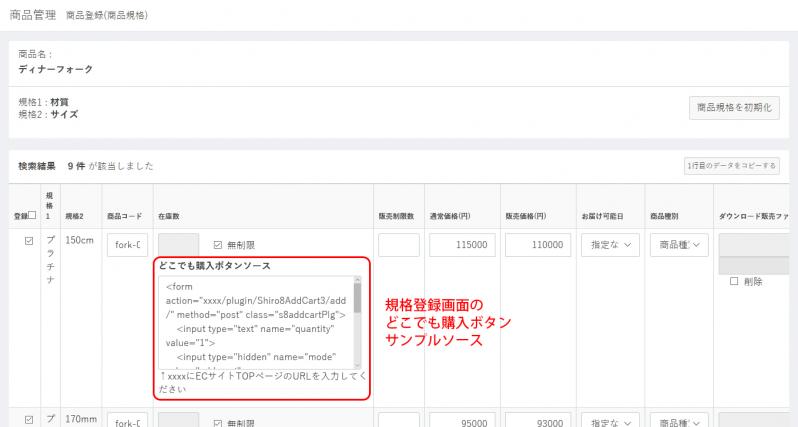The height and width of the screenshot is (427, 798).
Task: Open 商品種別 dropdown in the 170mm row
Action: click(x=679, y=420)
